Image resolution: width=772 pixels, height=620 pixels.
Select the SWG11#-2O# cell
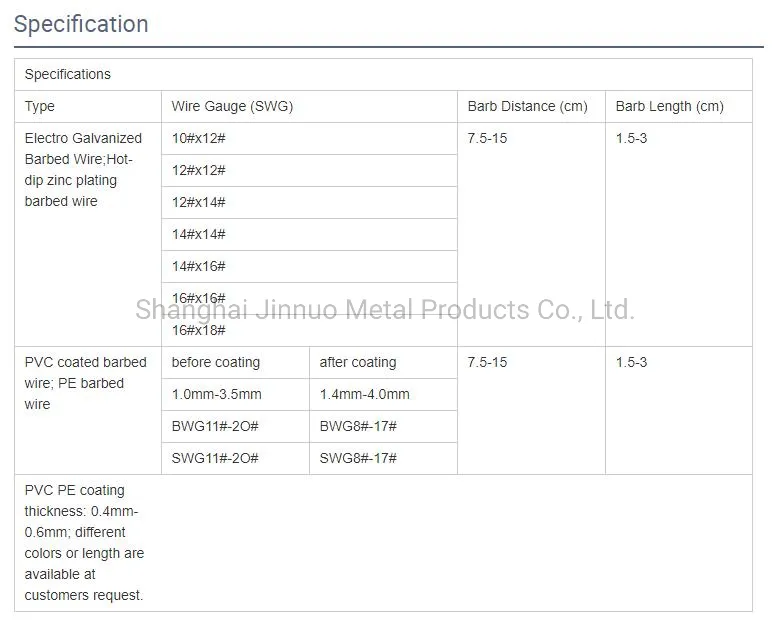215,458
